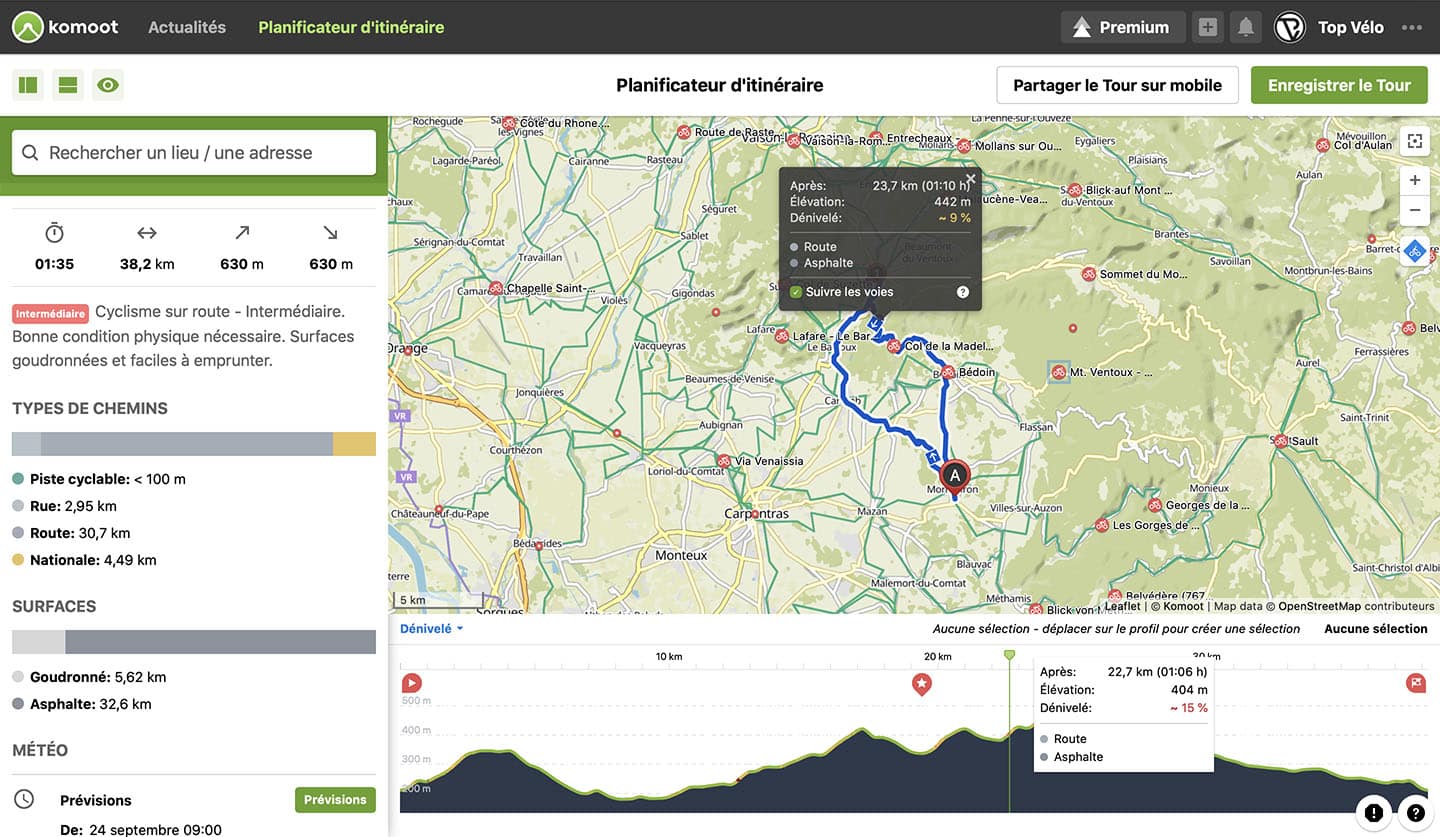
Task: Click Mt. Ventoux highlight marker
Action: coord(1058,372)
